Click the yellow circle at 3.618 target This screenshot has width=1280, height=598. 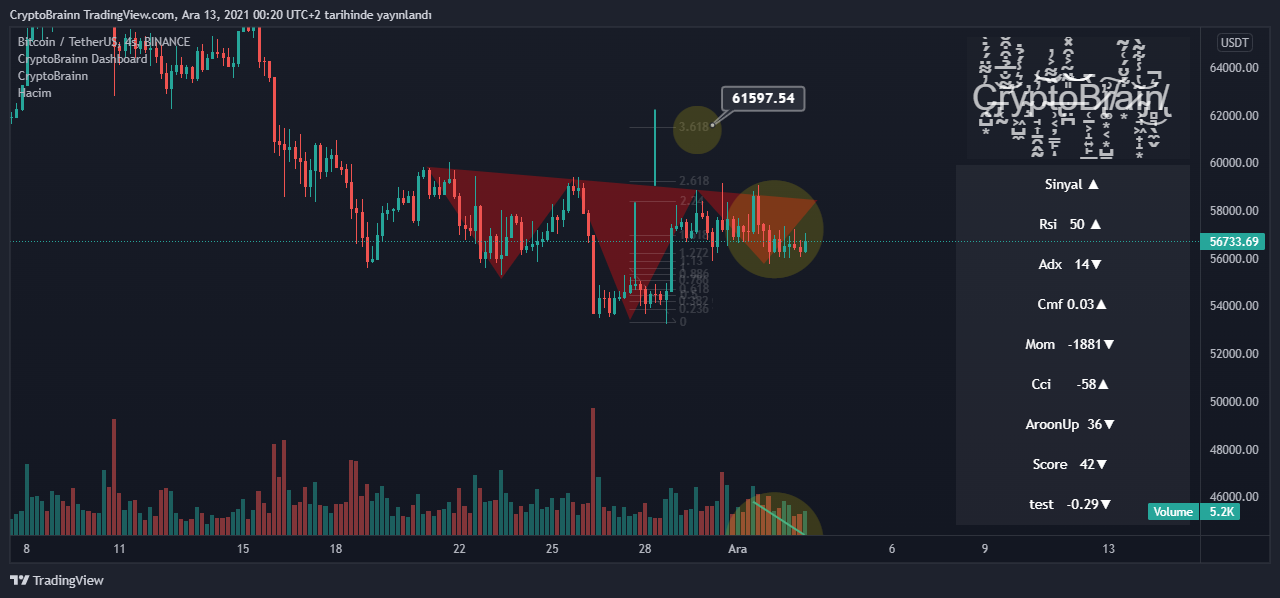click(x=695, y=128)
